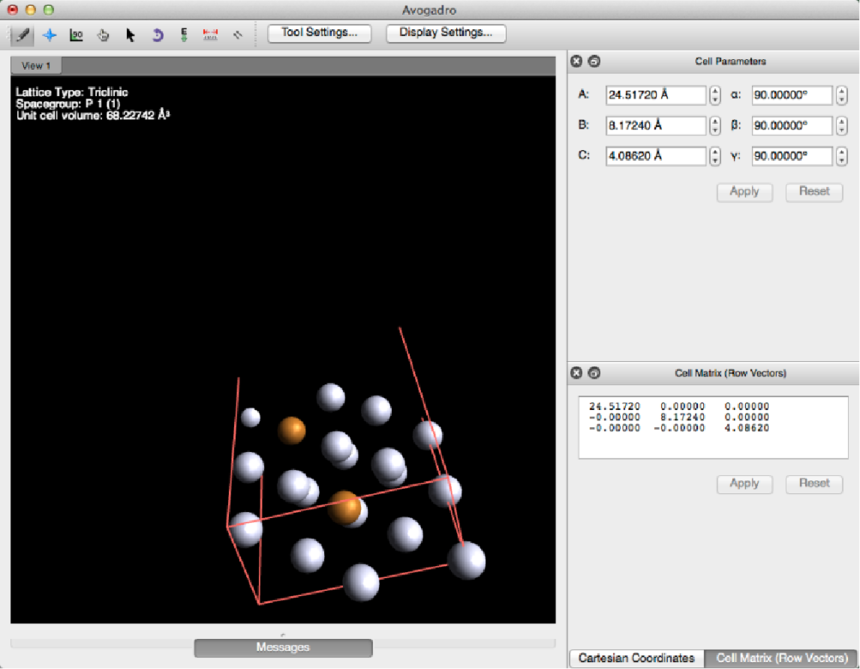The height and width of the screenshot is (669, 860).
Task: Select the View 1 tab
Action: pos(36,65)
